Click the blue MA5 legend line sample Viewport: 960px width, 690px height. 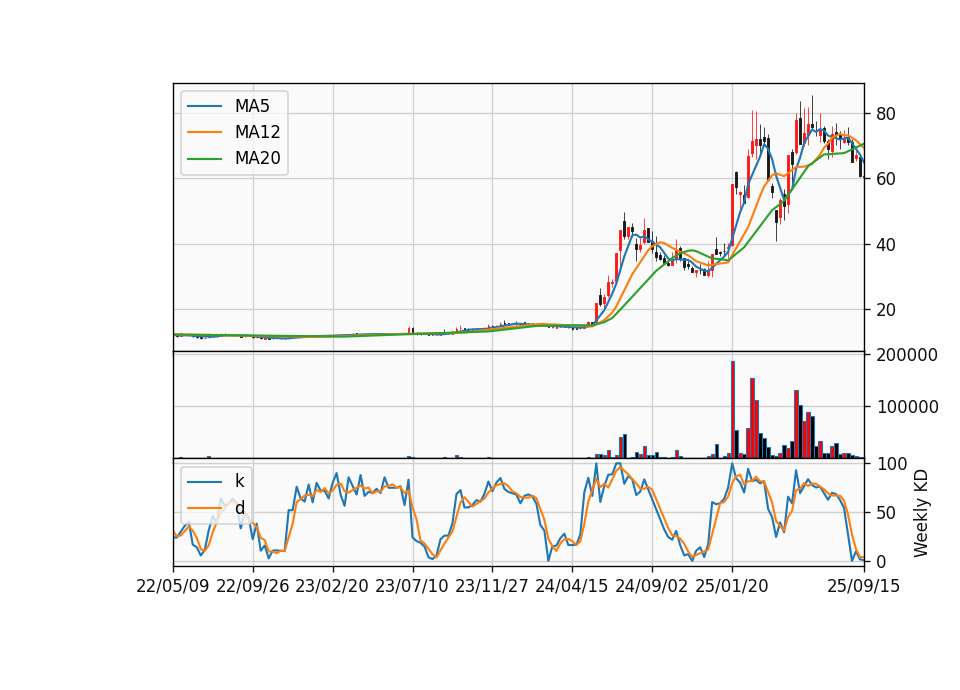coord(204,106)
